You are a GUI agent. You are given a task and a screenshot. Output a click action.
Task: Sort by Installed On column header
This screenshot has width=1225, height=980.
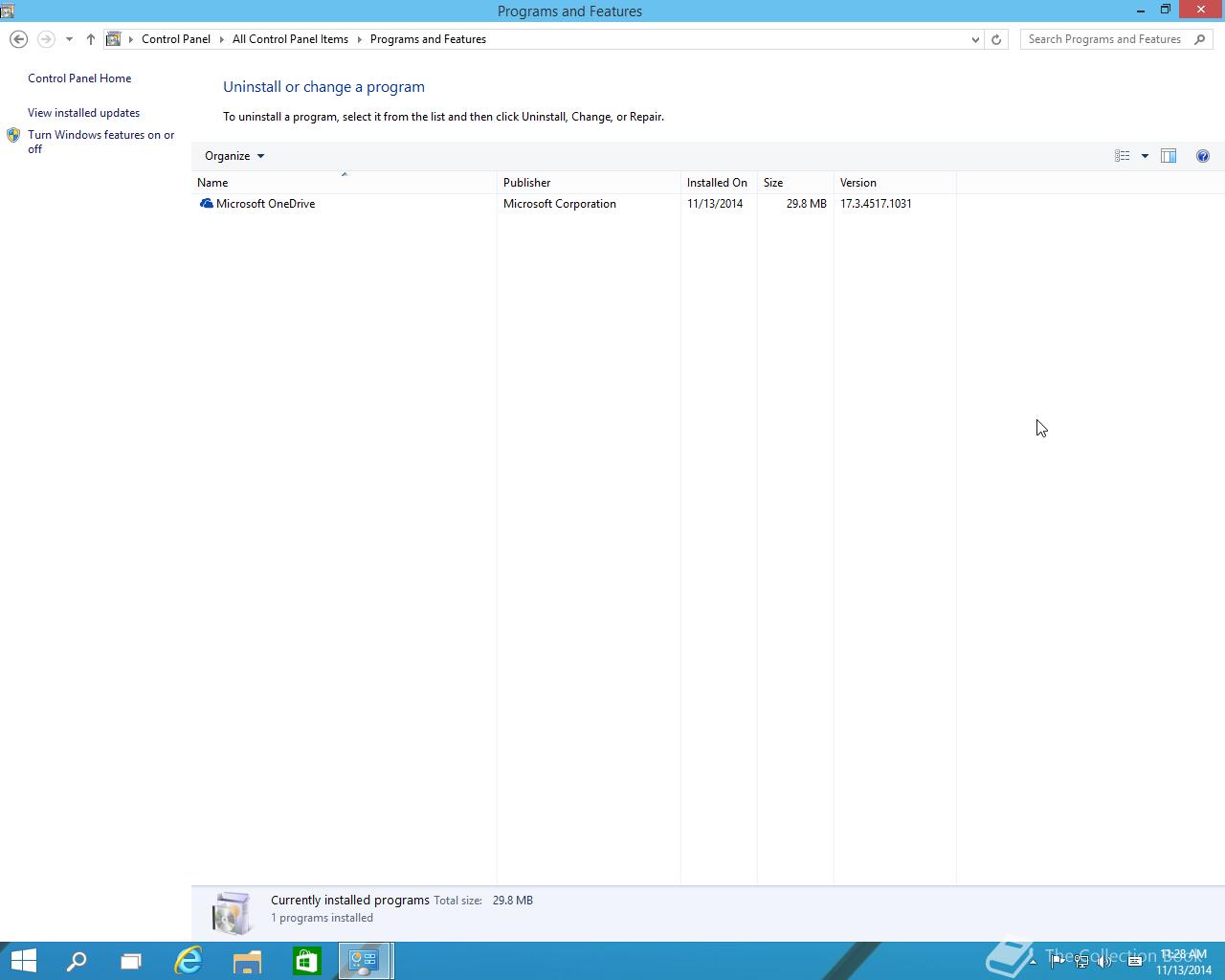(719, 183)
